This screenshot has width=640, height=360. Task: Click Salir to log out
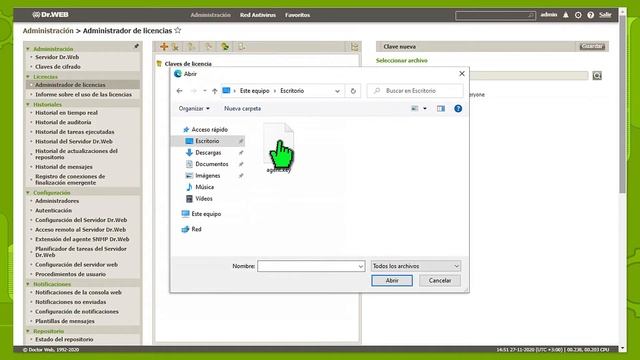(x=605, y=15)
